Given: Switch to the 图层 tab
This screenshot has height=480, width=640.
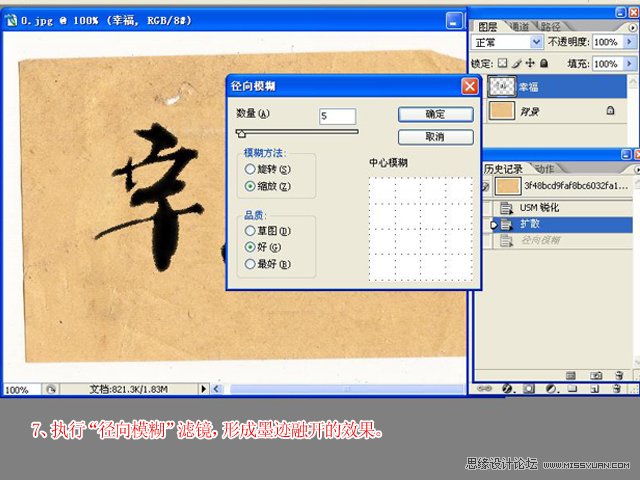Looking at the screenshot, I should [x=487, y=27].
